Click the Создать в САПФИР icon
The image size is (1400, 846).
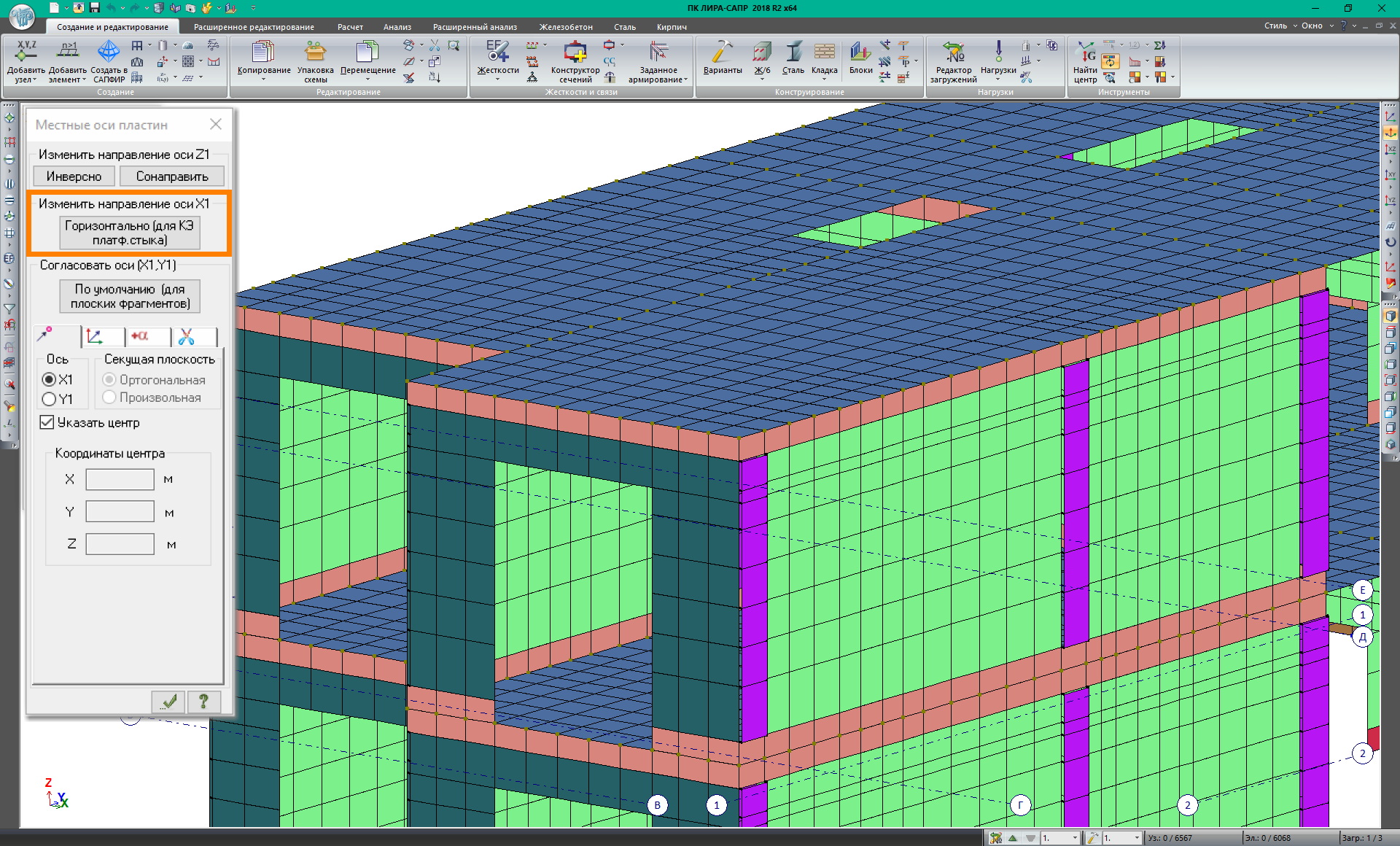[109, 53]
